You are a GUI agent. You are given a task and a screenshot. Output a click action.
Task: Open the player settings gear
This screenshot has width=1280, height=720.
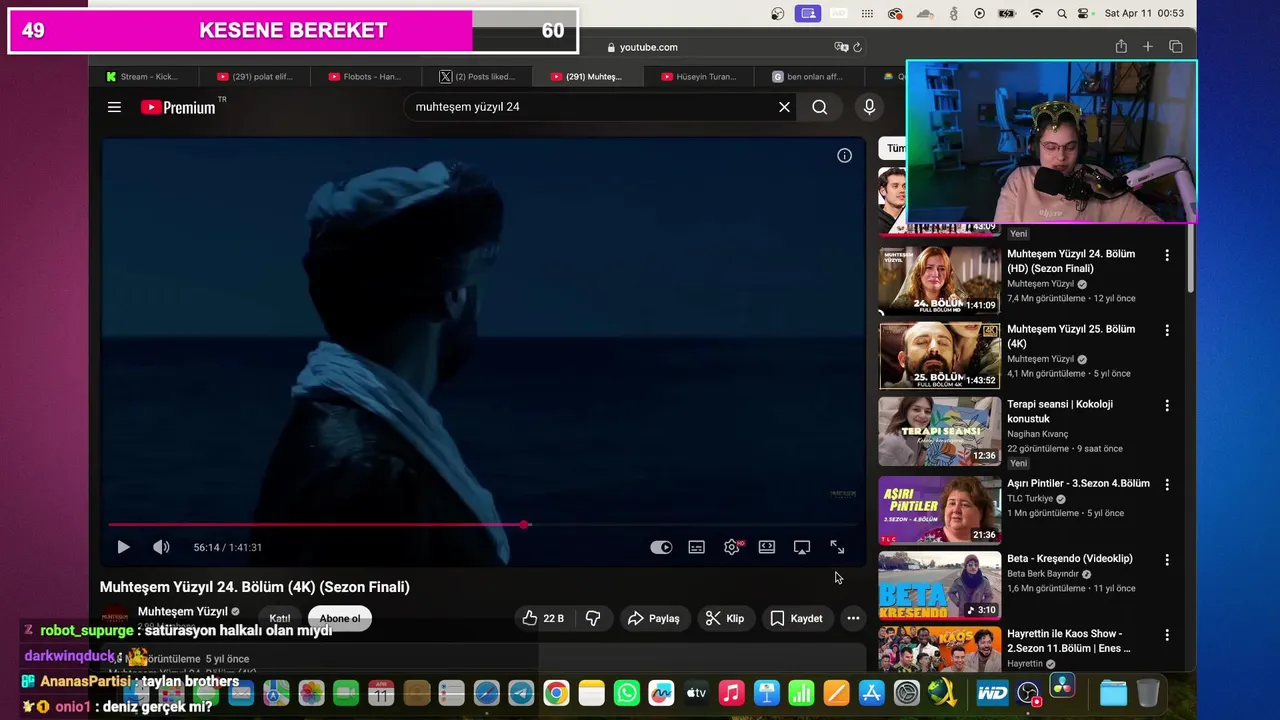(732, 547)
